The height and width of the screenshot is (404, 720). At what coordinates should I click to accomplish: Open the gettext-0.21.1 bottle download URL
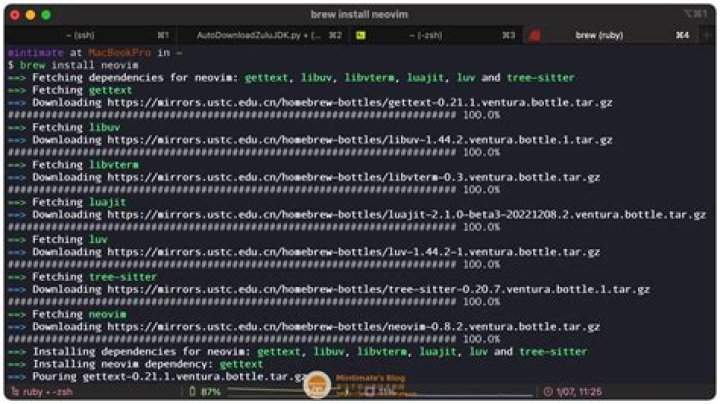[x=360, y=102]
